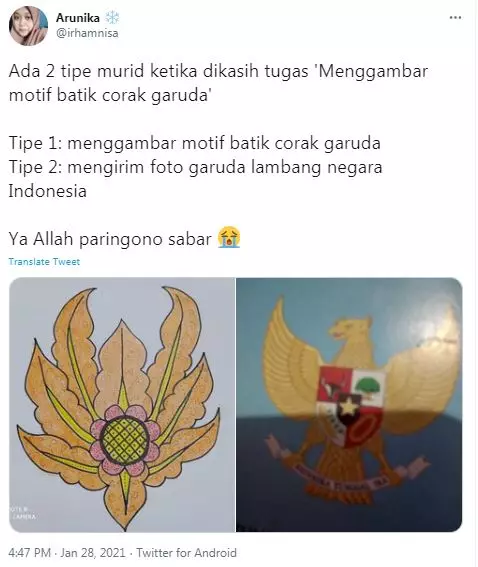The height and width of the screenshot is (567, 478).
Task: Click the Translate Tweet link
Action: 44,262
